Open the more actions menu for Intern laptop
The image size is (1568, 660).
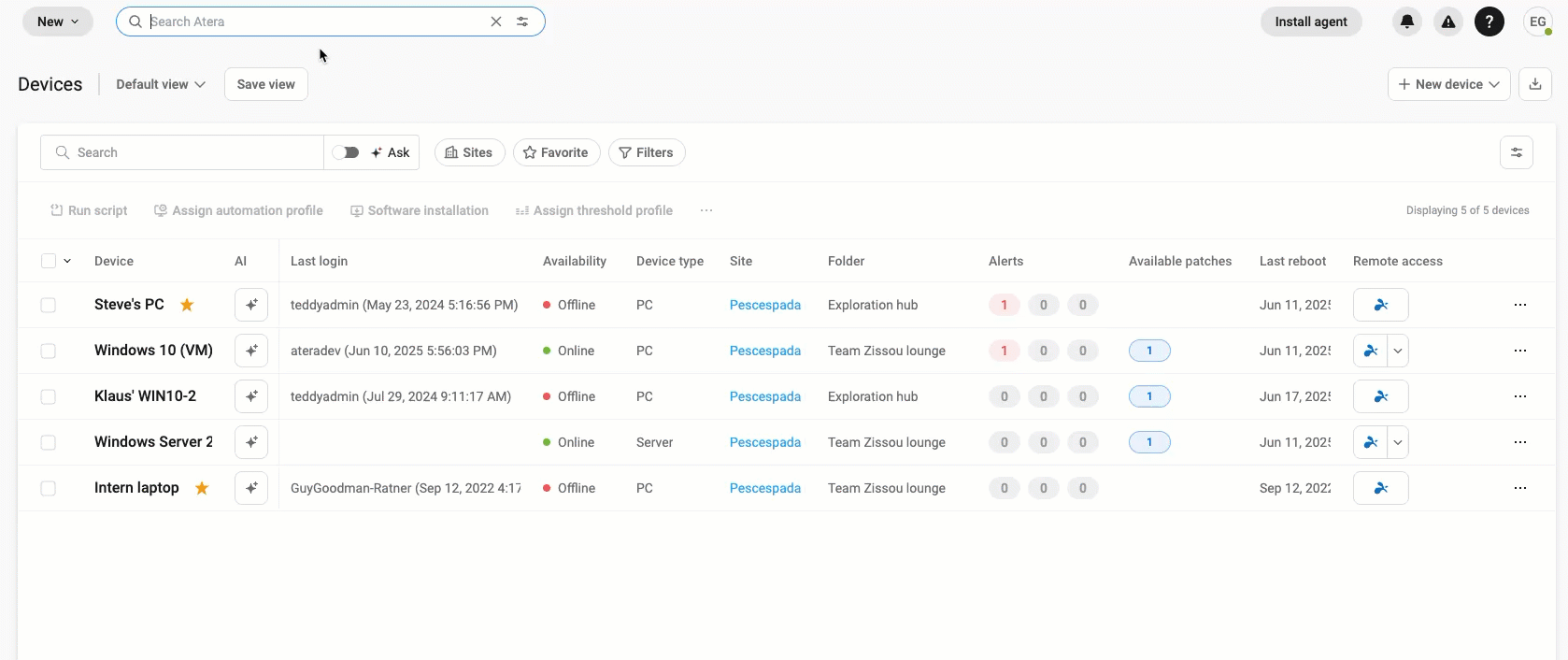[1520, 488]
